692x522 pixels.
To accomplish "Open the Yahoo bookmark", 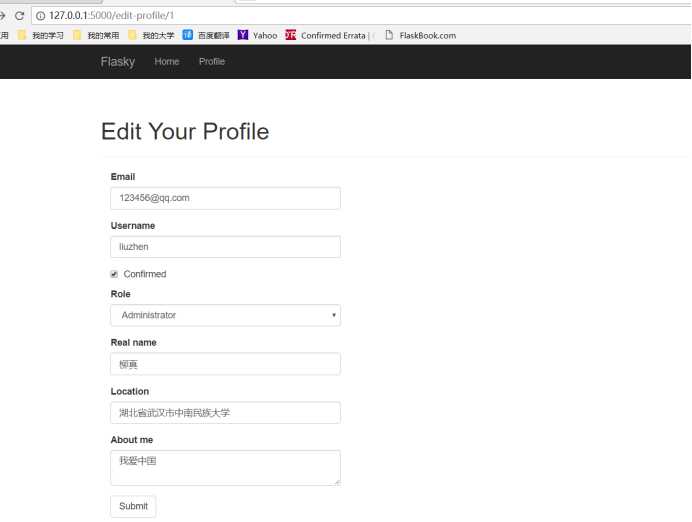I will click(257, 35).
